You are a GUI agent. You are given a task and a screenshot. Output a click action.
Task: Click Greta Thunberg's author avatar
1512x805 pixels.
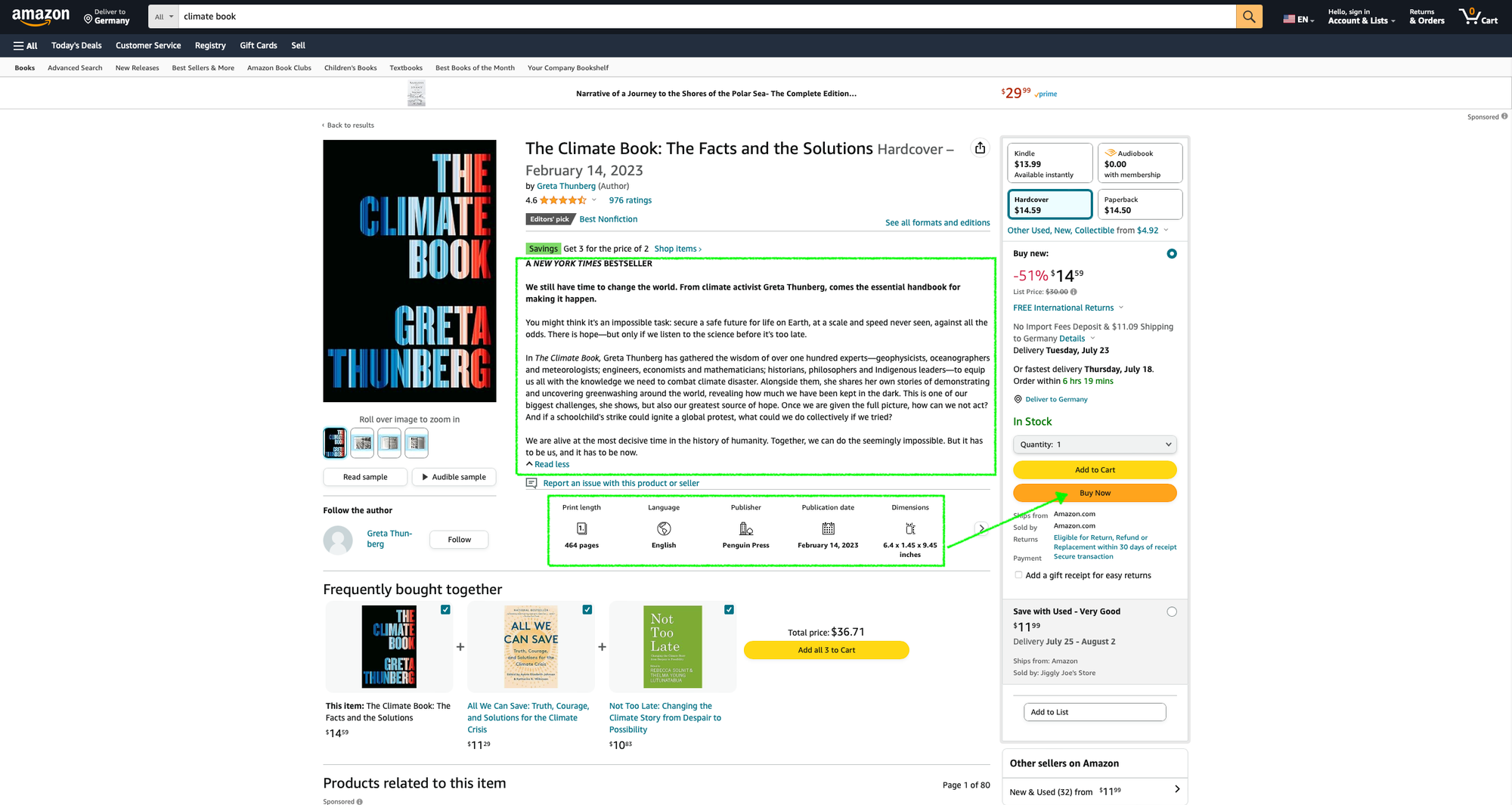[338, 540]
